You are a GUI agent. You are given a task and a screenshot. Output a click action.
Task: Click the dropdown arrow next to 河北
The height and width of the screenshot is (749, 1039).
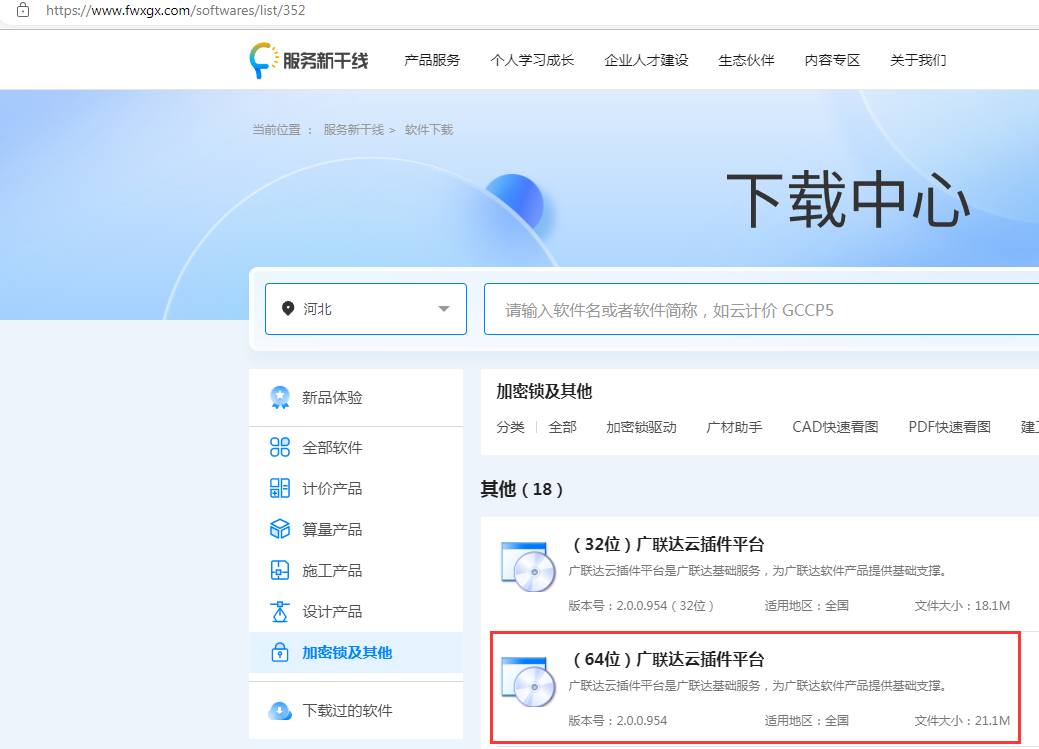[444, 309]
